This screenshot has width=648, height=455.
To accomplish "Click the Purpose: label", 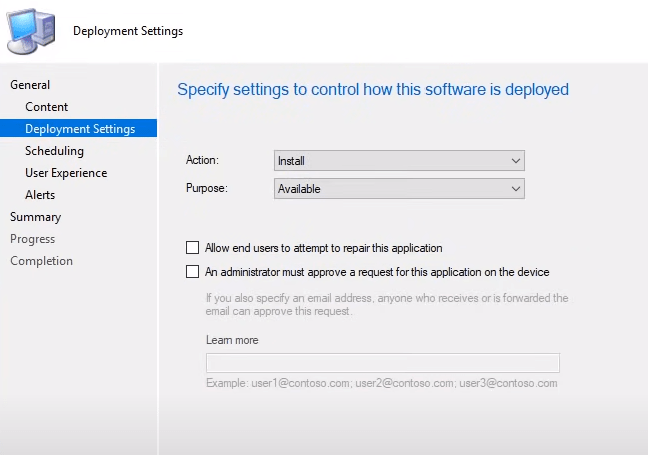I will (207, 188).
